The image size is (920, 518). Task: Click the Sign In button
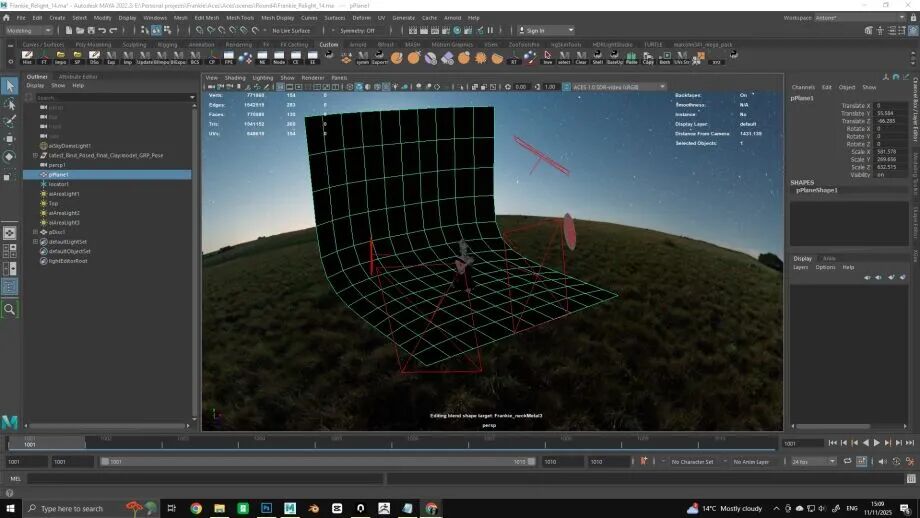pyautogui.click(x=534, y=31)
